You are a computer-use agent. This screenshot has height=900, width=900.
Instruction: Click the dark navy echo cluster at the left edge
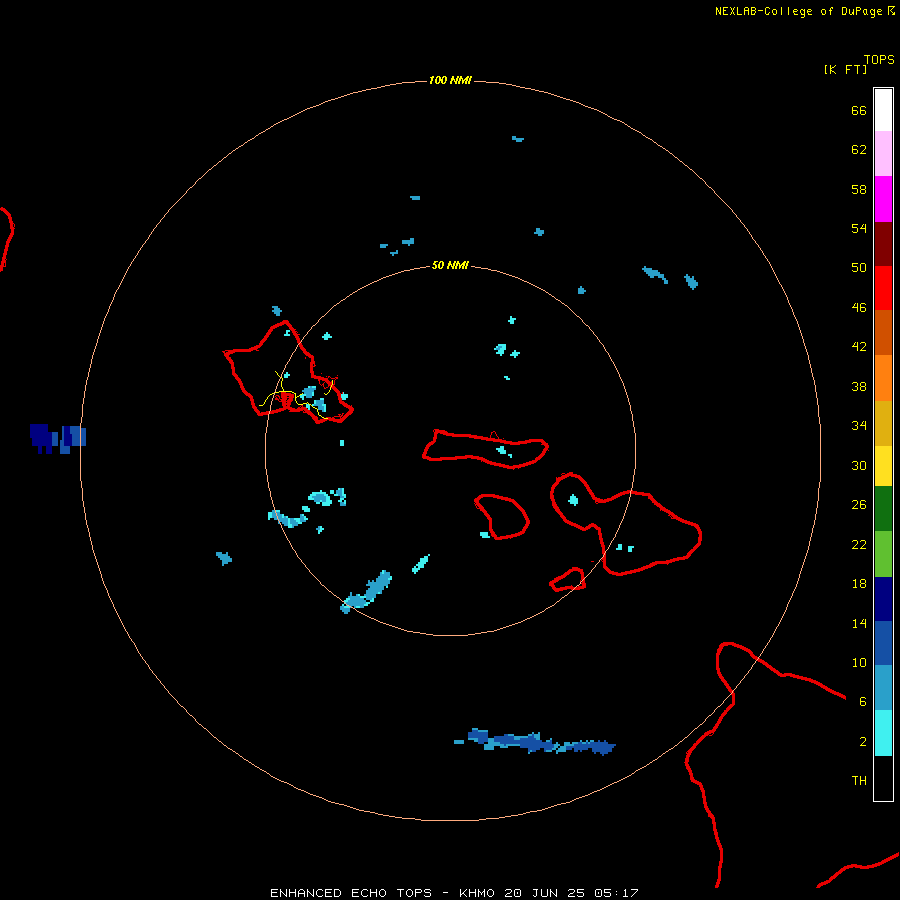point(57,439)
